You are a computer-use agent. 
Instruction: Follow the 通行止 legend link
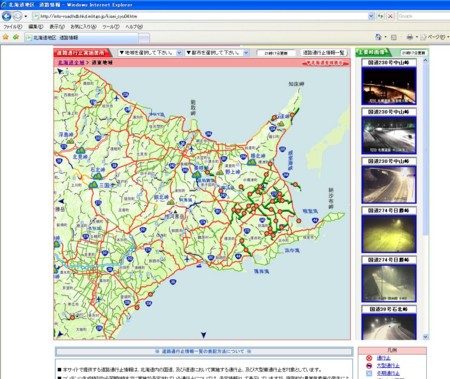(383, 358)
